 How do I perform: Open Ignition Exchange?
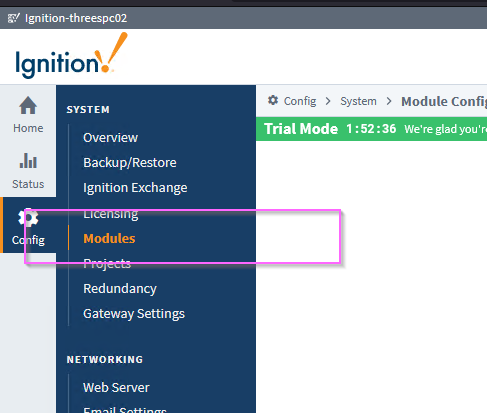[135, 188]
